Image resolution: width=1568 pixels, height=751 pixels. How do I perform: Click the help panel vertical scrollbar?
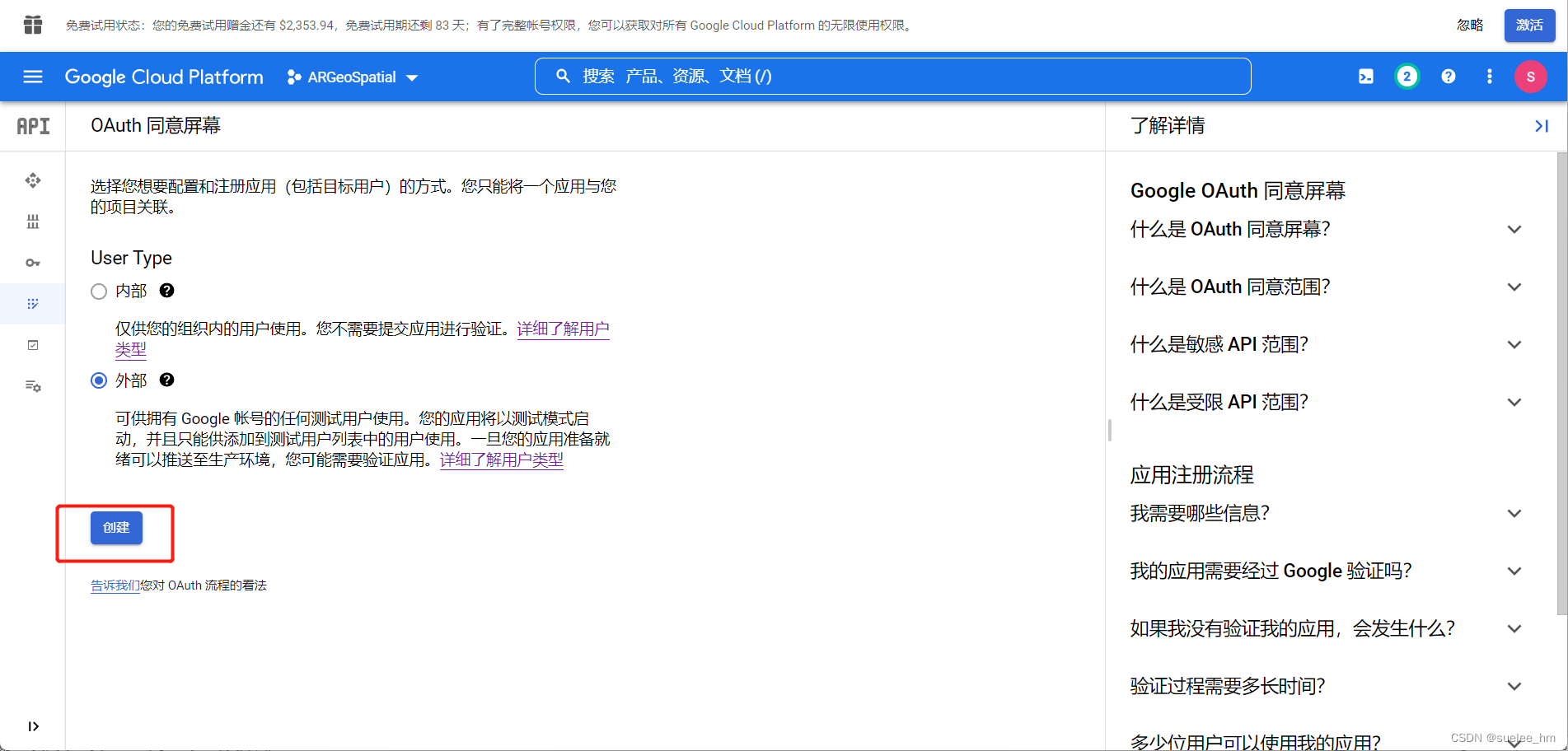click(1561, 383)
